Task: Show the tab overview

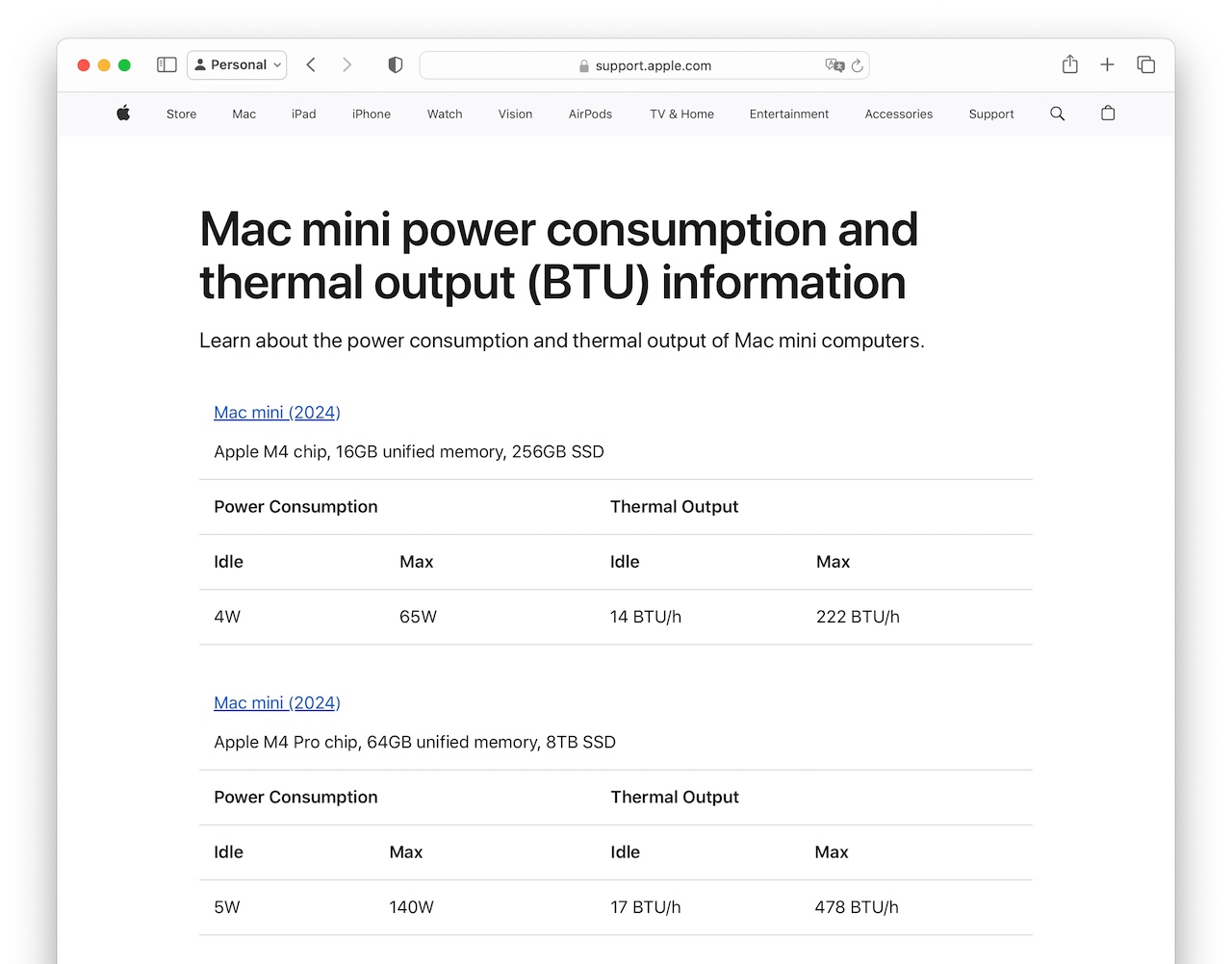Action: 1146,64
